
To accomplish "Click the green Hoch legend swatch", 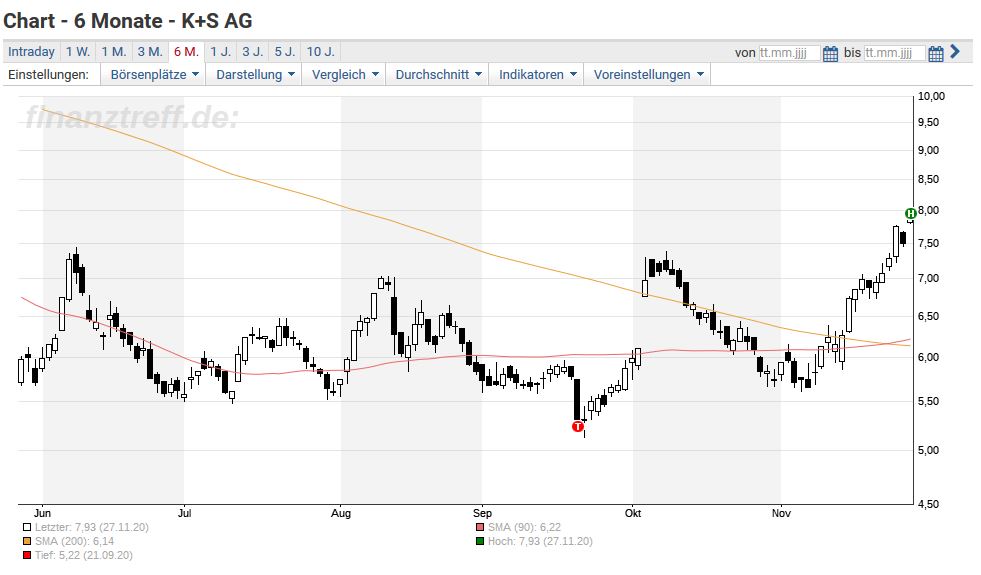I will tap(480, 541).
